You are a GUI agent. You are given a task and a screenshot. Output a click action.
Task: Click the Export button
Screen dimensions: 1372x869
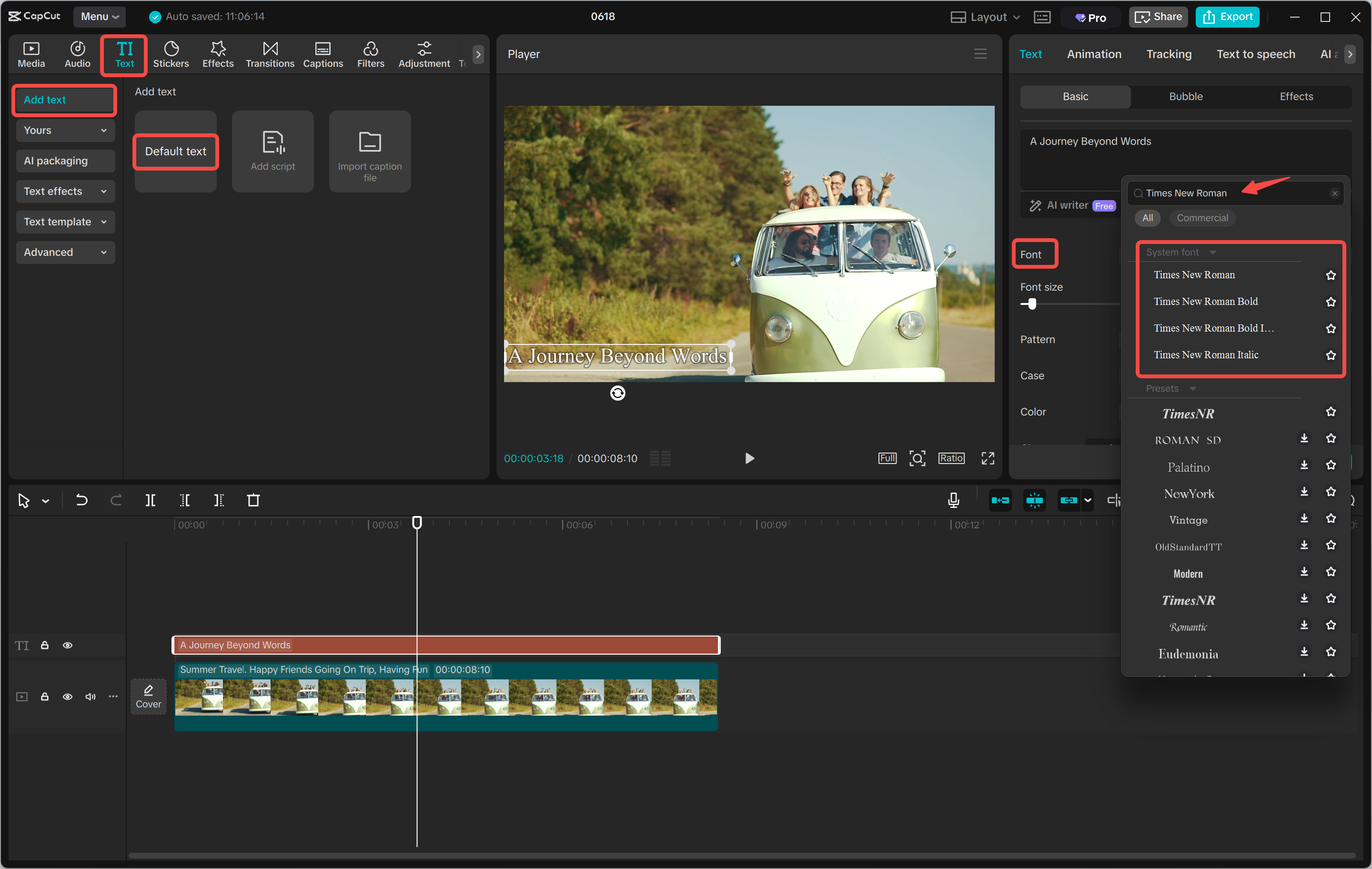pyautogui.click(x=1227, y=17)
